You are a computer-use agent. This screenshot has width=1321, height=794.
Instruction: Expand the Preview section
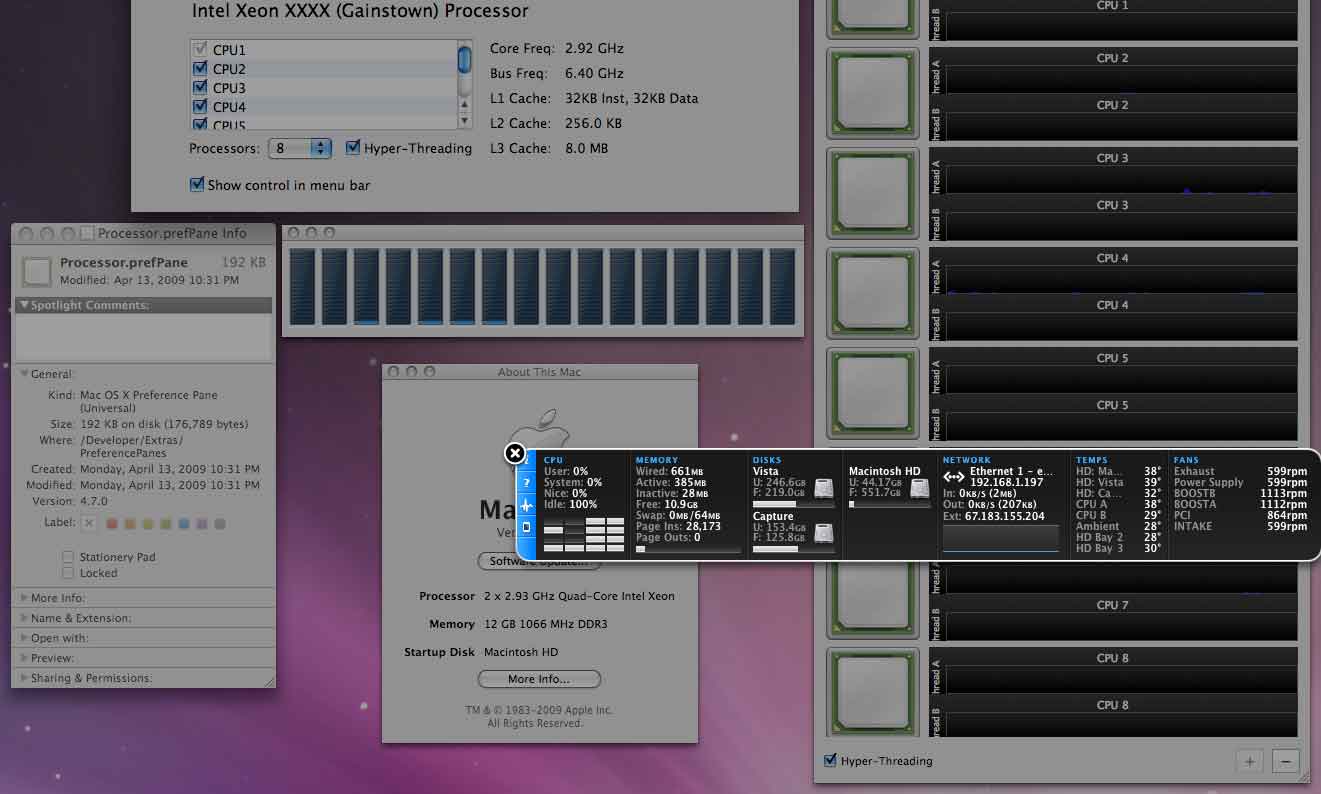point(24,658)
